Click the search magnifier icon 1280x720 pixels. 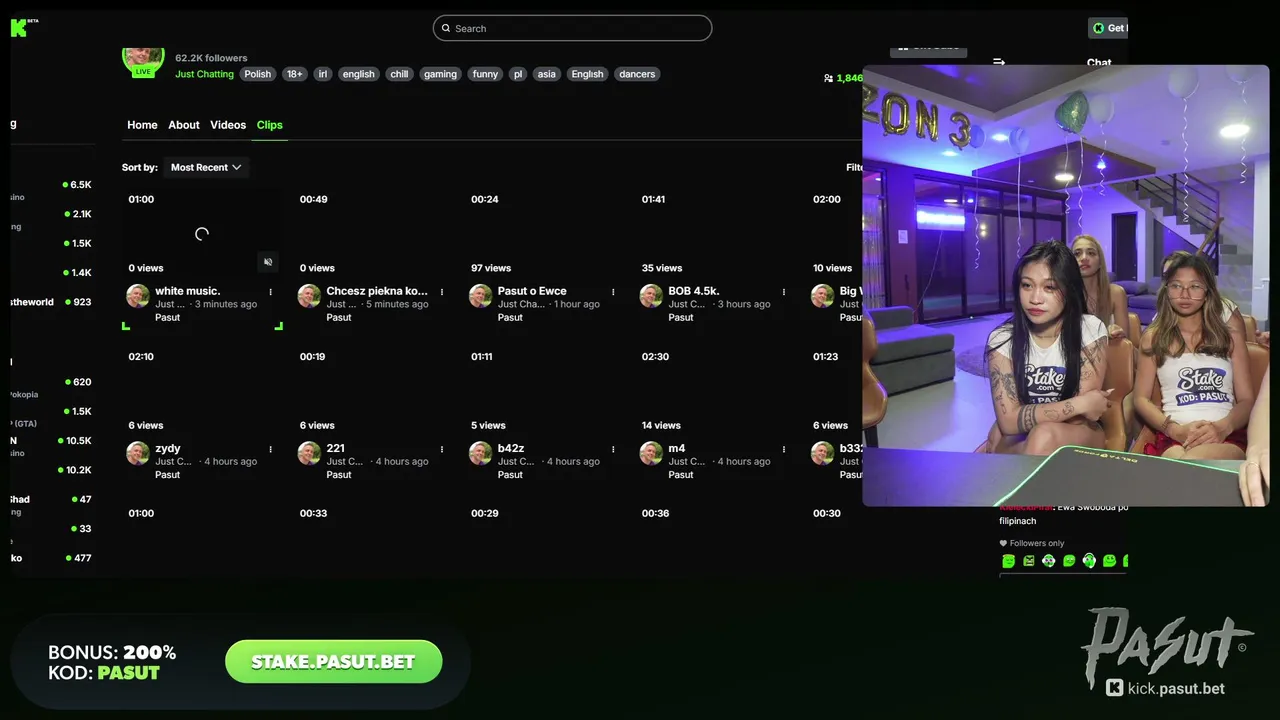point(446,28)
